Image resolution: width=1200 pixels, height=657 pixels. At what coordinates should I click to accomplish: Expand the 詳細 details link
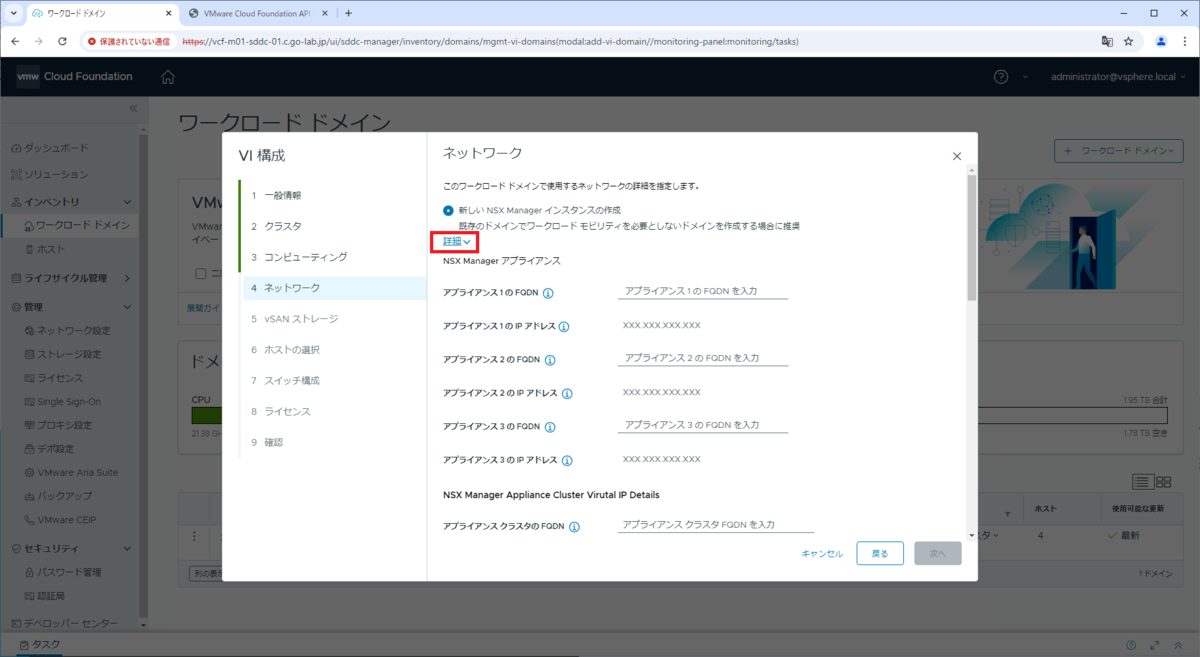click(x=457, y=242)
